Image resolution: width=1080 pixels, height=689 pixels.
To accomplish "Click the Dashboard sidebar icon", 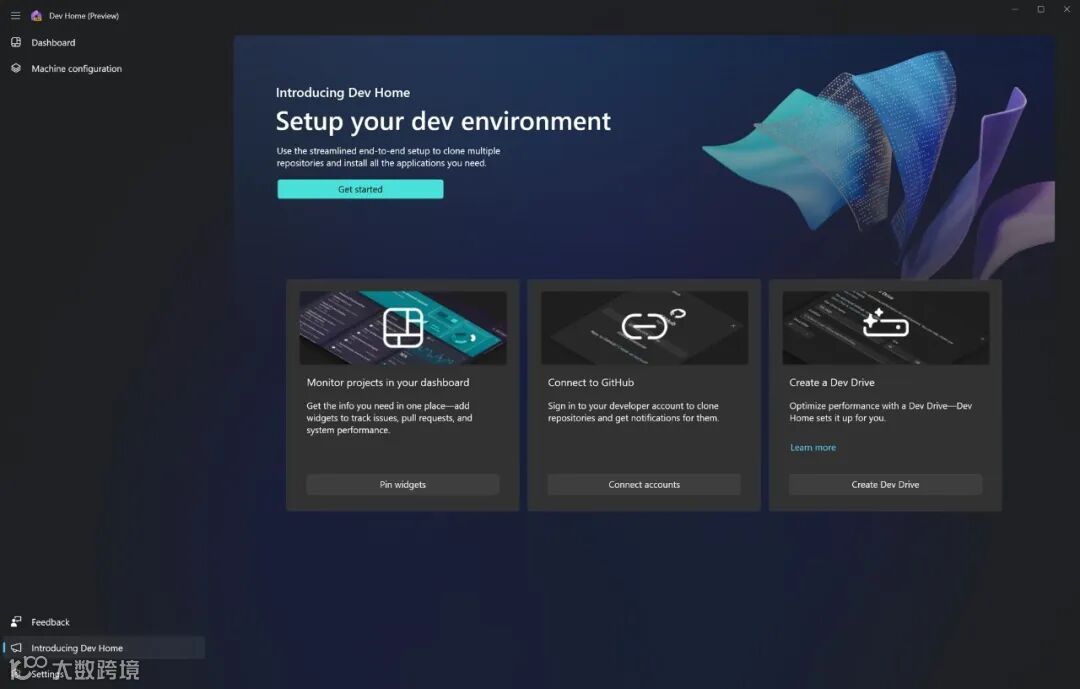I will pos(16,42).
